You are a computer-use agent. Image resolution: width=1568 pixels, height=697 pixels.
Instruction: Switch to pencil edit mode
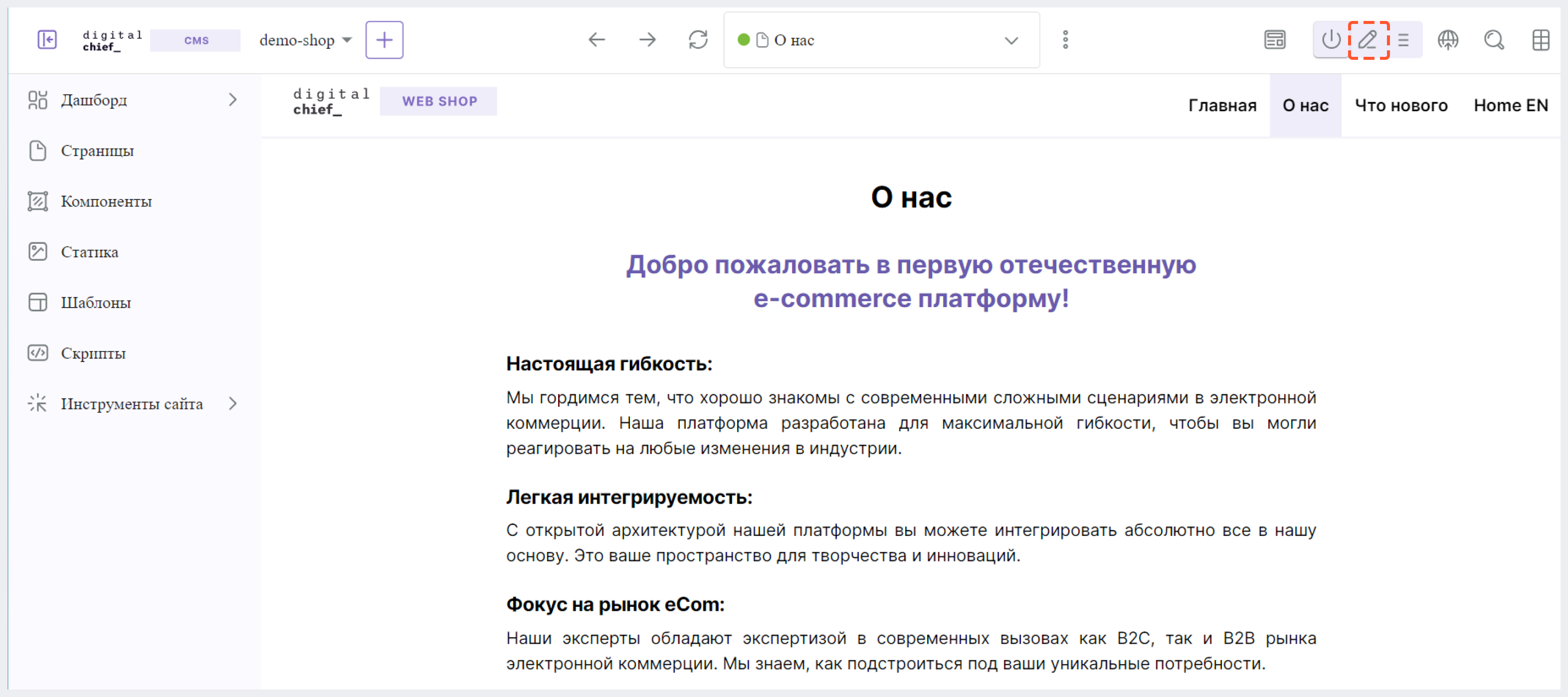[1368, 40]
